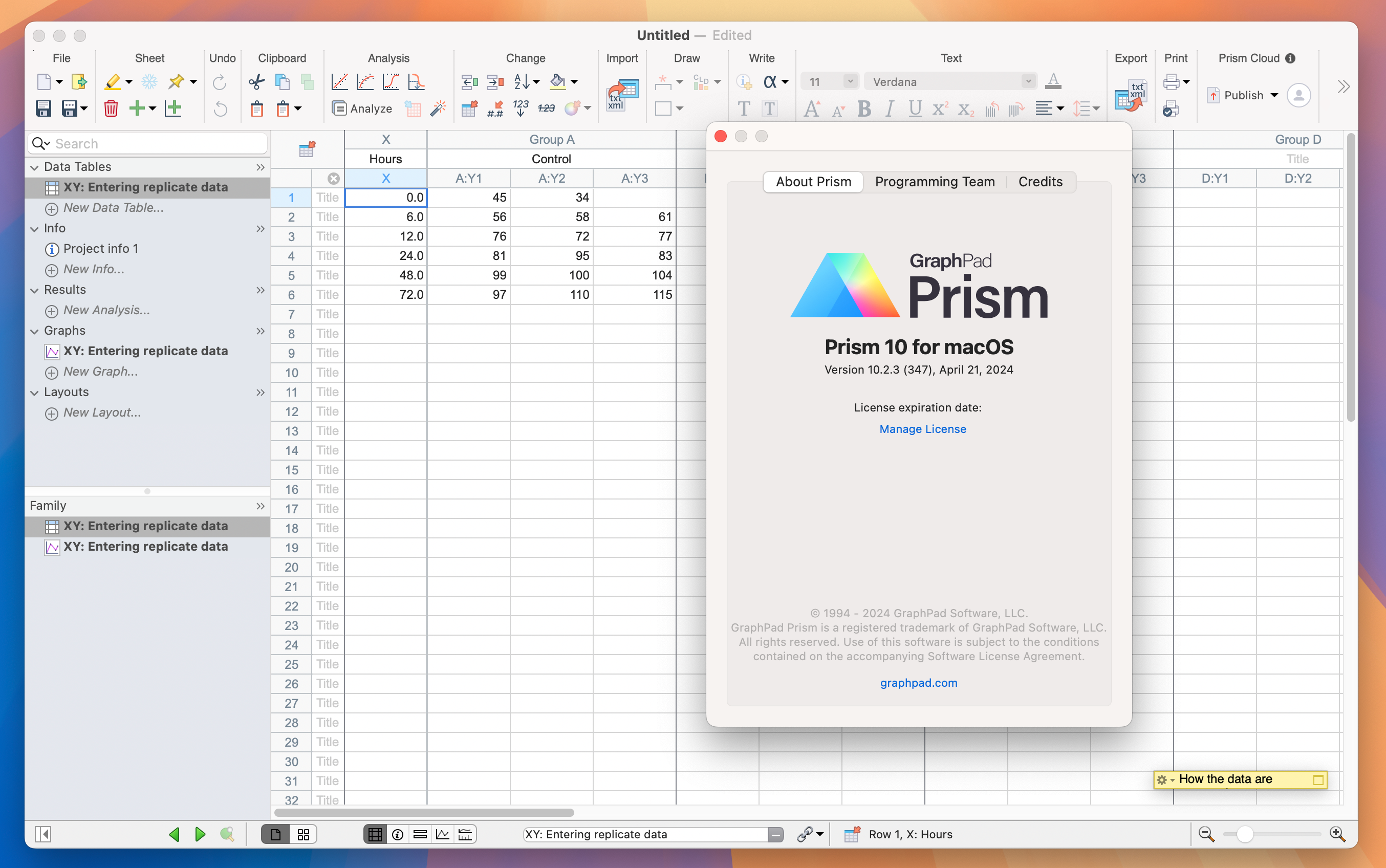This screenshot has width=1386, height=868.
Task: Click the navigator Search field
Action: [147, 143]
